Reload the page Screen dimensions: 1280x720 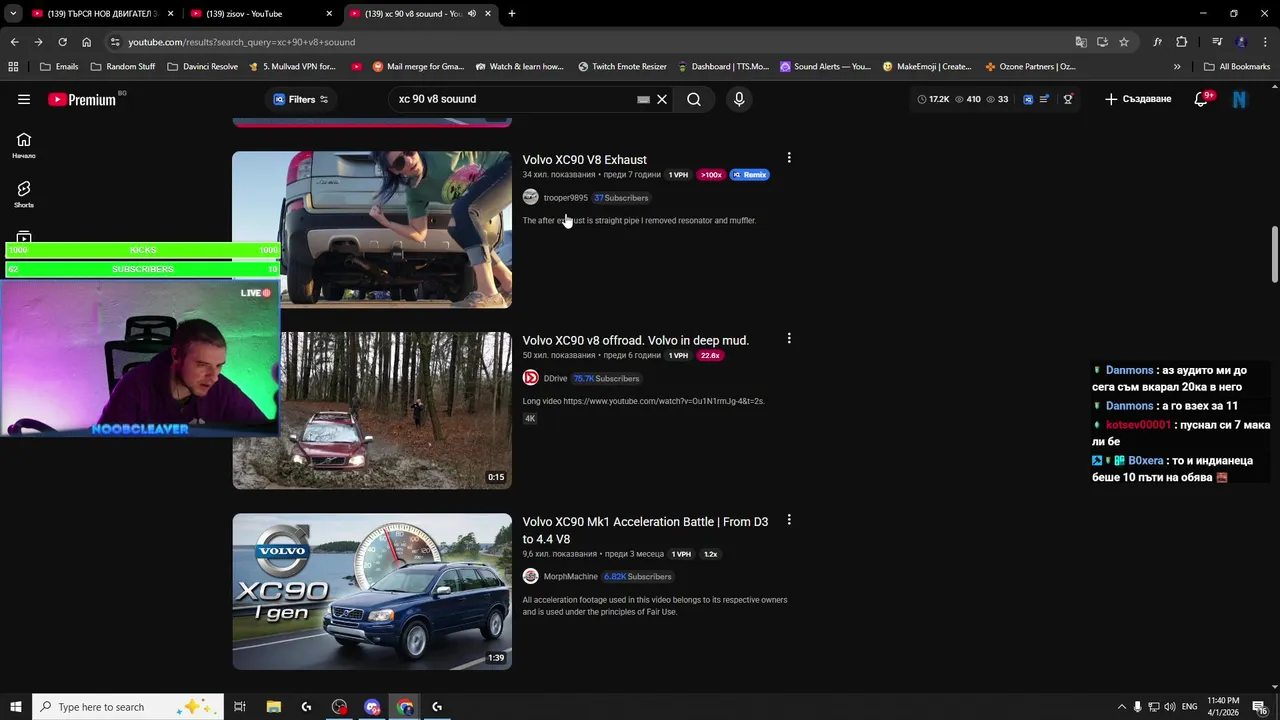pyautogui.click(x=62, y=42)
